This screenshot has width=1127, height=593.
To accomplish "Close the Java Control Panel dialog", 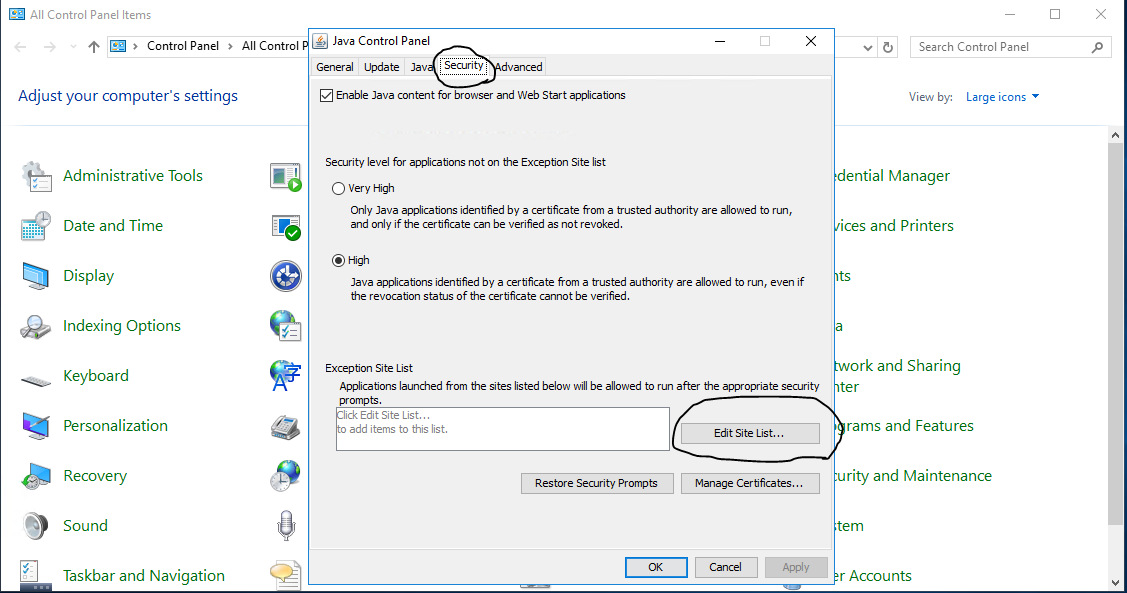I will pyautogui.click(x=811, y=41).
